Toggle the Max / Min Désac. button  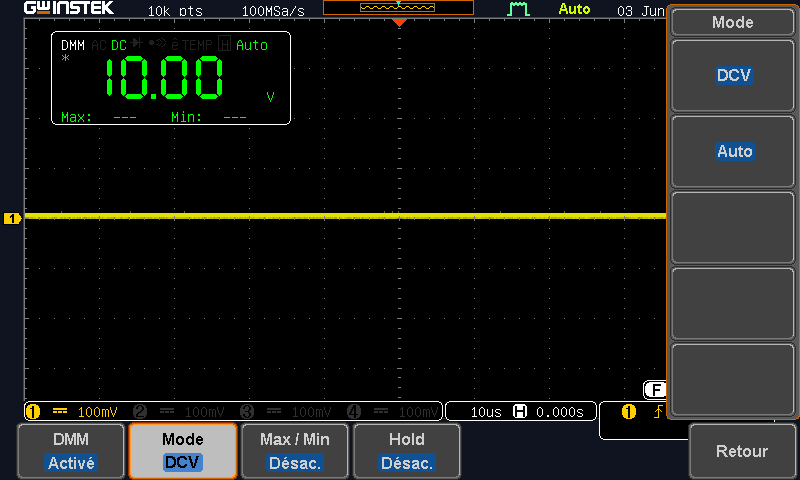tap(295, 451)
